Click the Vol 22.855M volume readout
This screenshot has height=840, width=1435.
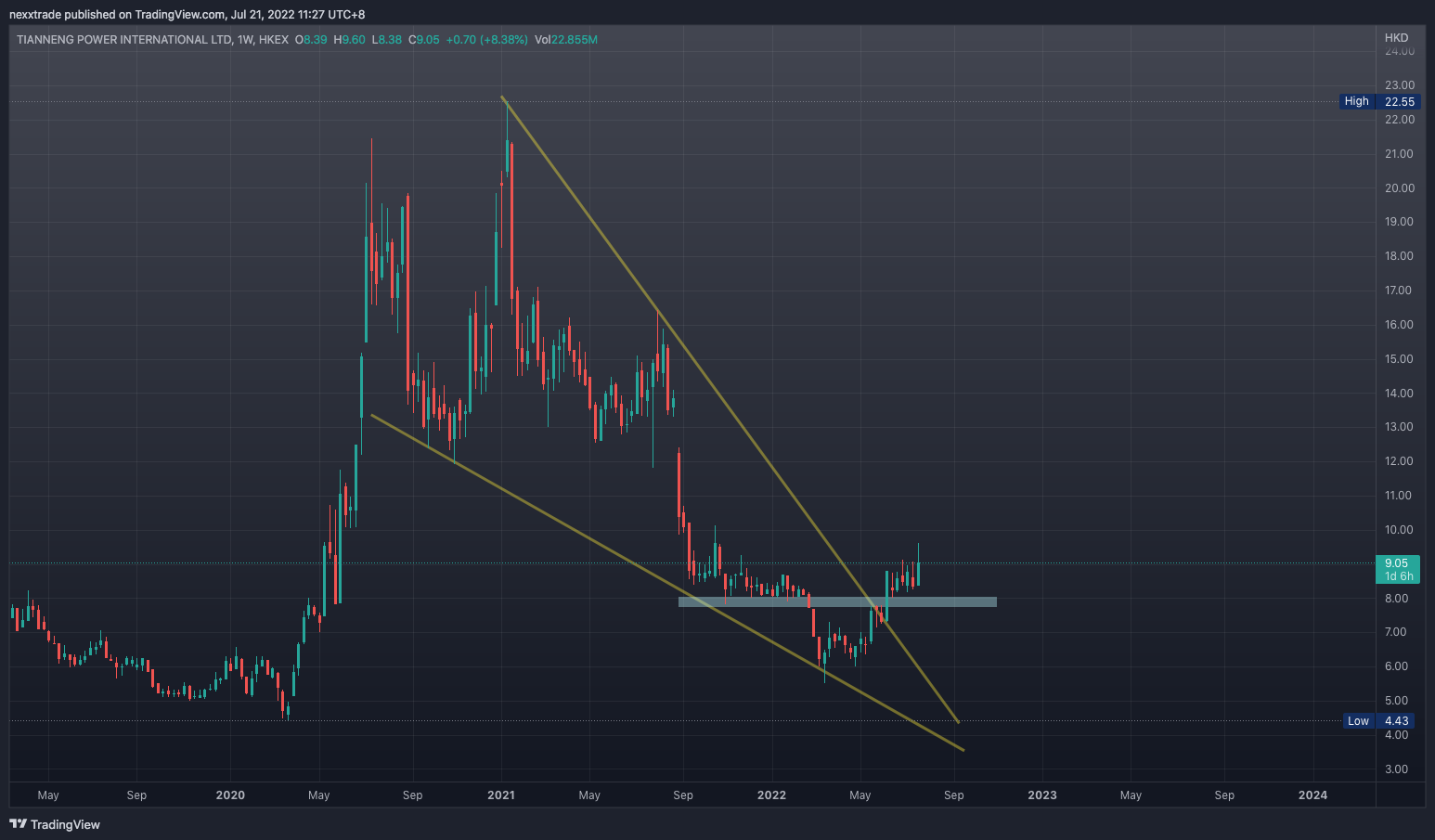(x=566, y=40)
